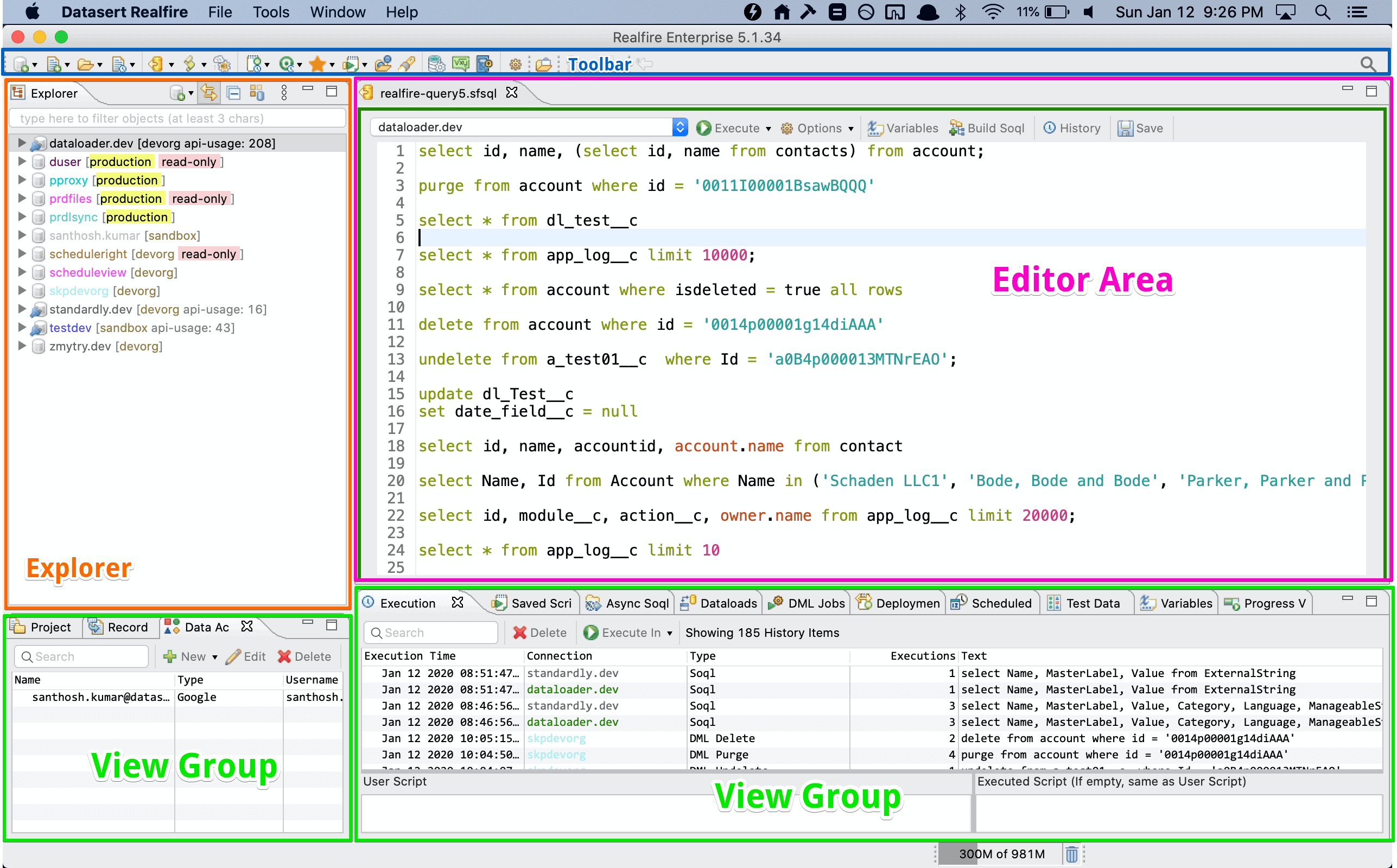Click the recent file clock icon in toolbar

(119, 63)
